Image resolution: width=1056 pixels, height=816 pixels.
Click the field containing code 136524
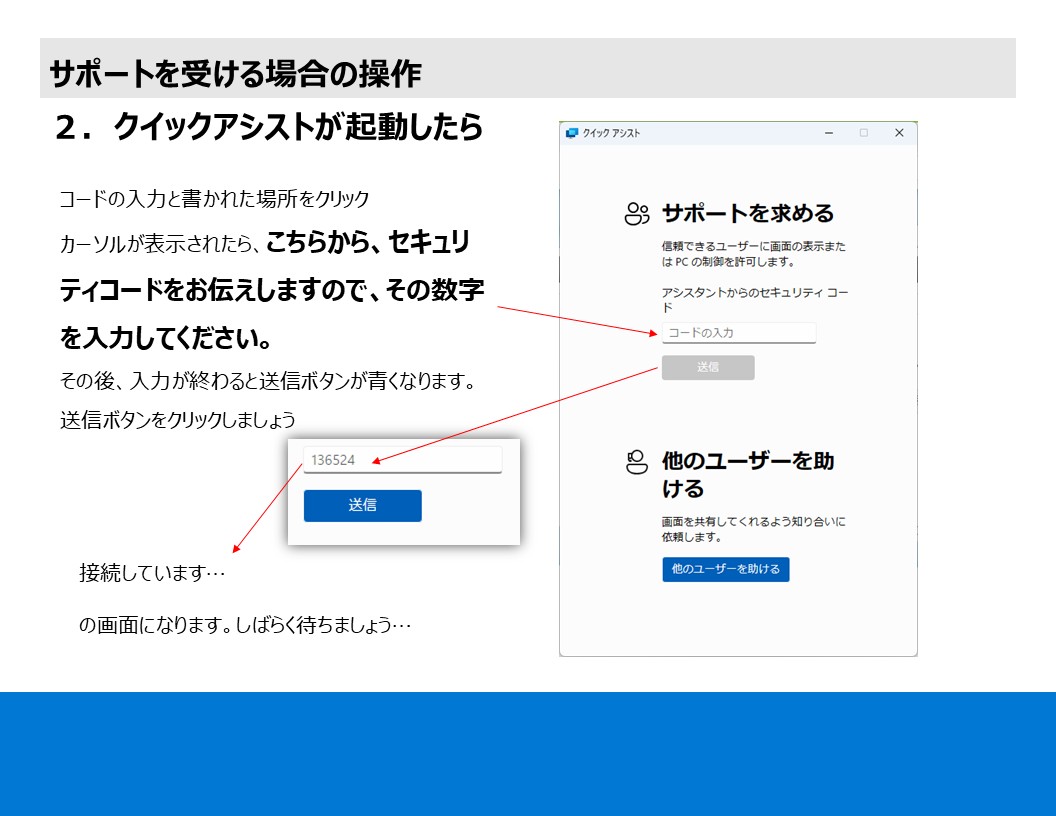pos(403,460)
